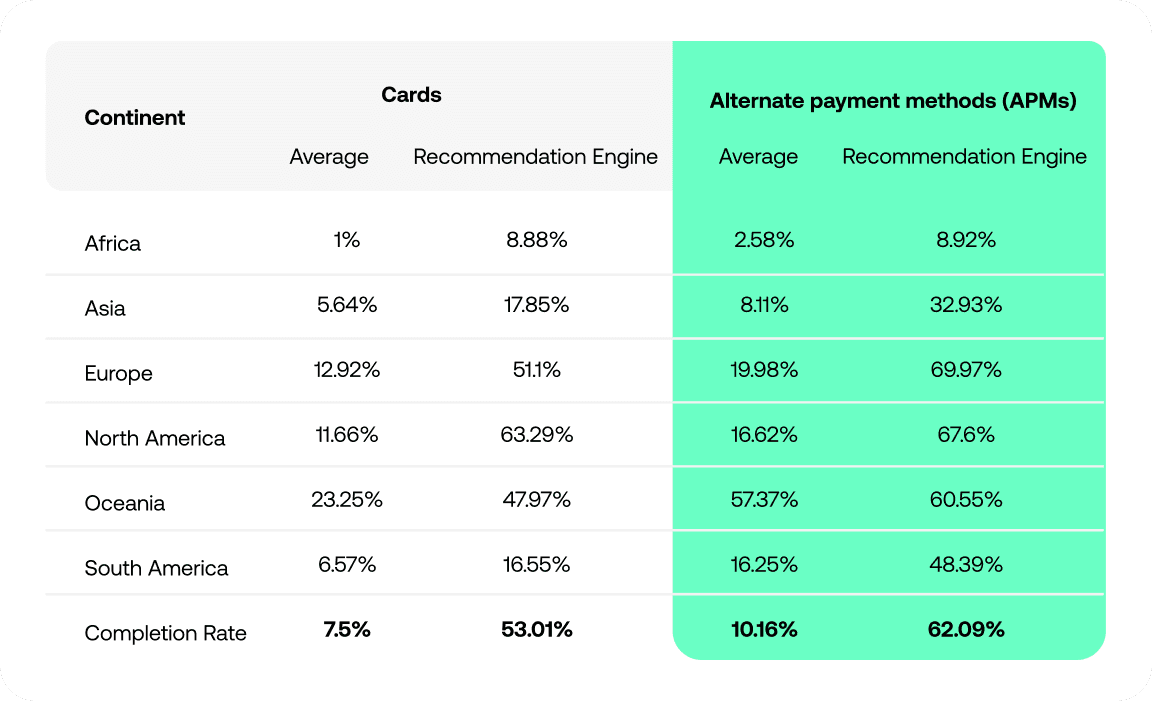Image resolution: width=1152 pixels, height=701 pixels.
Task: Select the Europe row label
Action: (x=119, y=374)
